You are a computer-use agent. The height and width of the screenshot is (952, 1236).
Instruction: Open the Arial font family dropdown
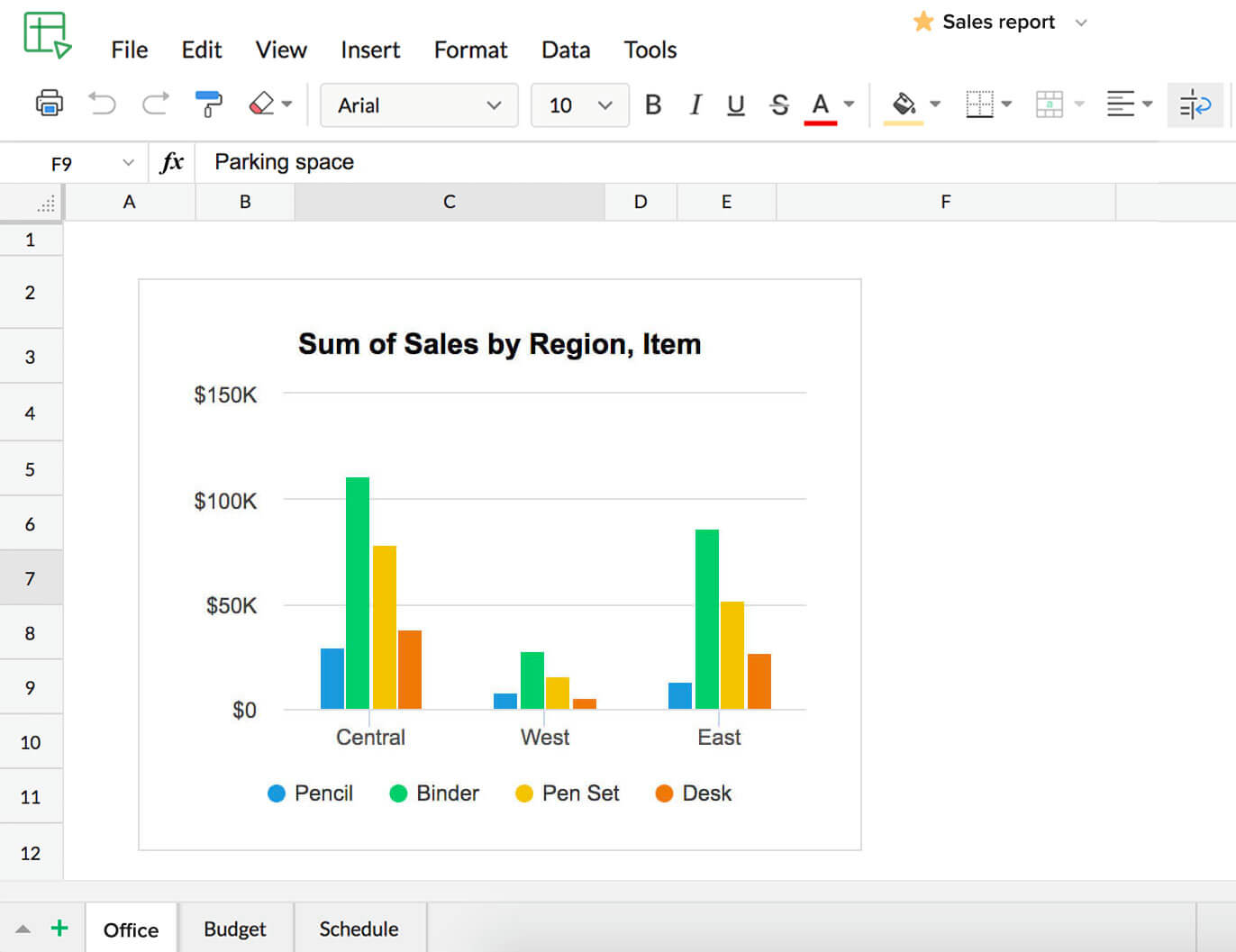(x=419, y=105)
